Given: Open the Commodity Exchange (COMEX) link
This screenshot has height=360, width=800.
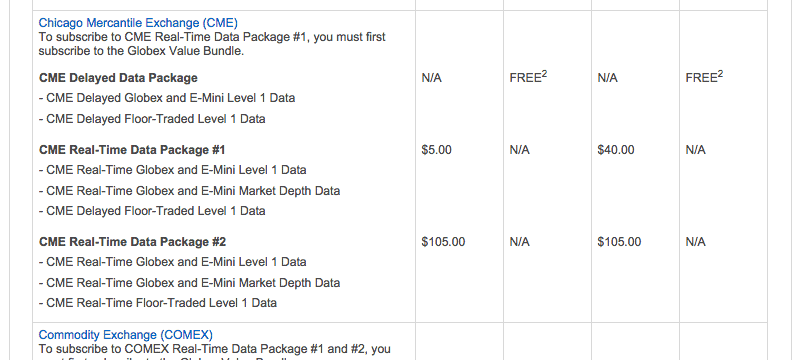Looking at the screenshot, I should (126, 335).
